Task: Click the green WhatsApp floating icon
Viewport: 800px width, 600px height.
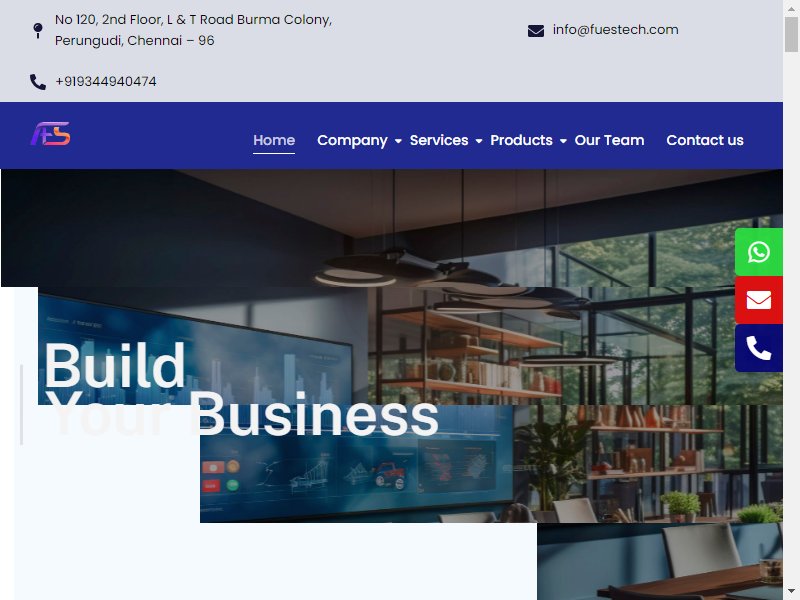Action: 759,252
